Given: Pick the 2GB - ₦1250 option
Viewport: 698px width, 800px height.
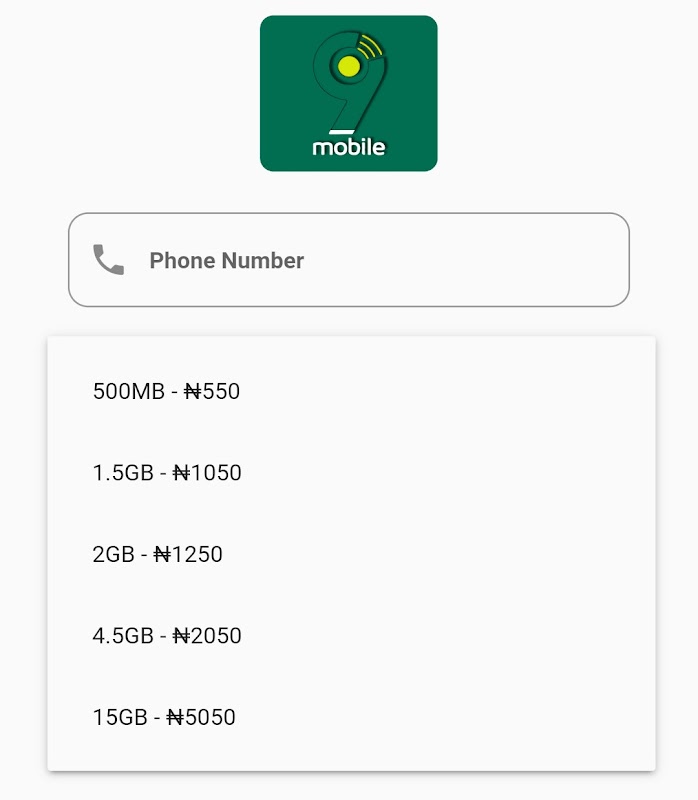Looking at the screenshot, I should 351,554.
